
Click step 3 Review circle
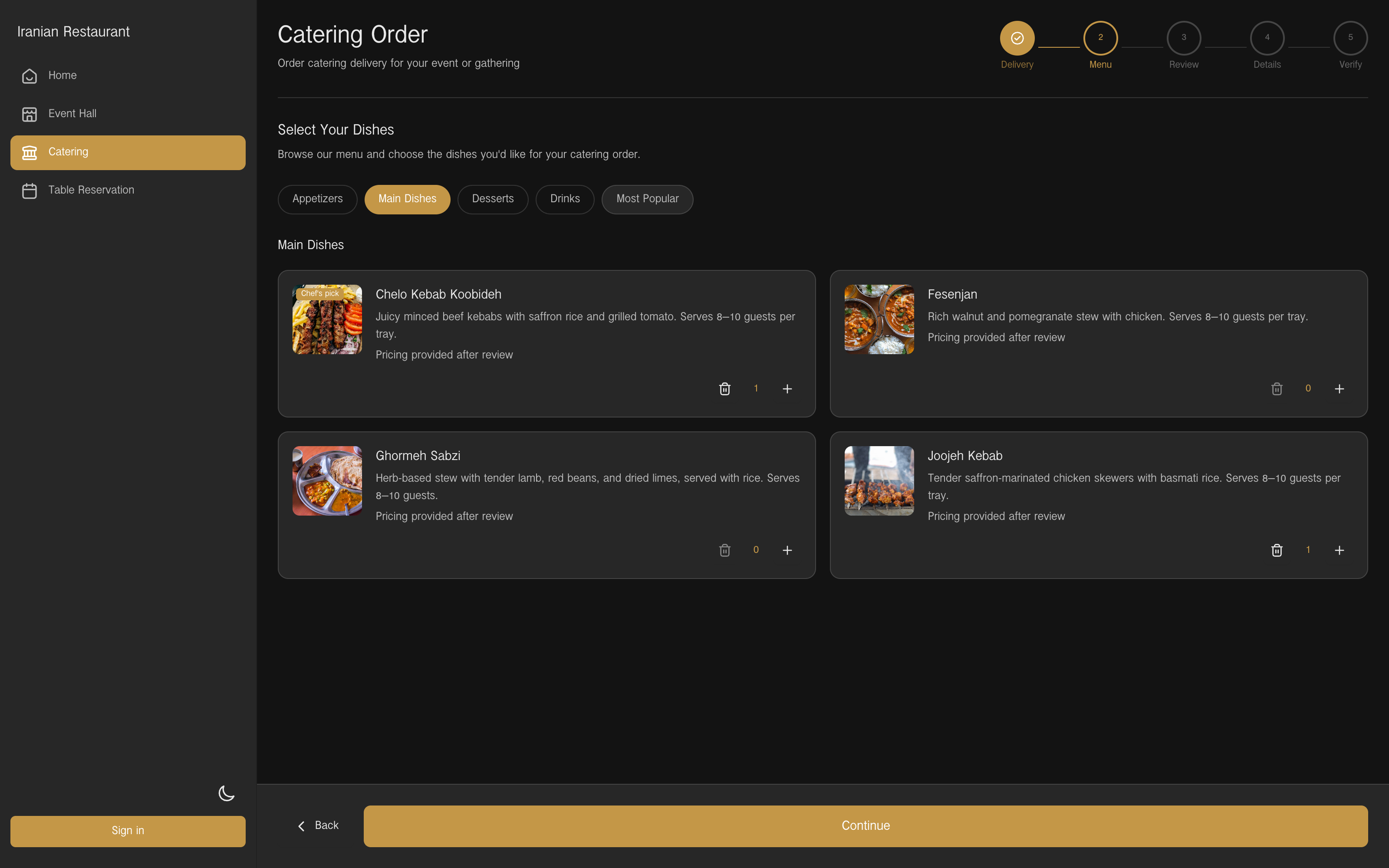(1184, 38)
